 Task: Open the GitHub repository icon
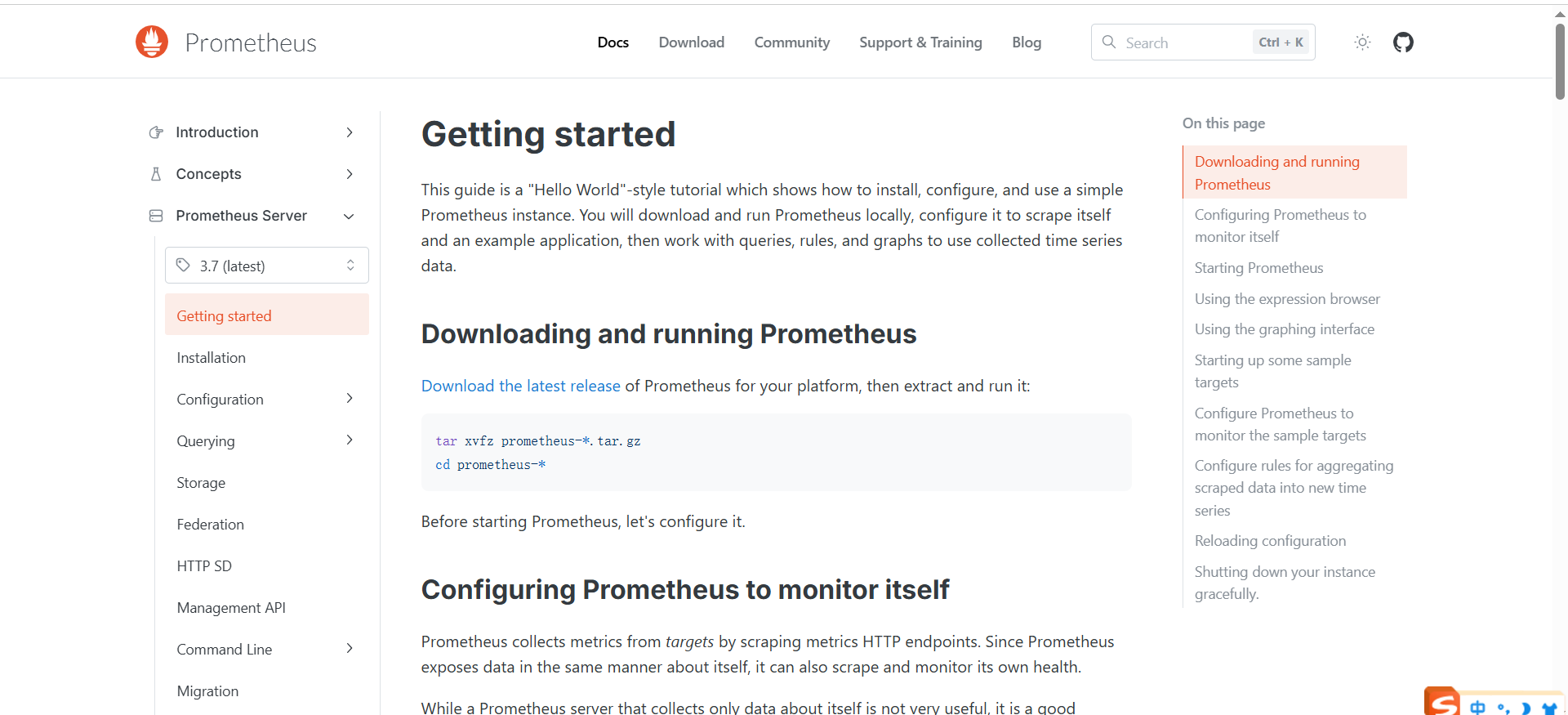click(x=1403, y=42)
